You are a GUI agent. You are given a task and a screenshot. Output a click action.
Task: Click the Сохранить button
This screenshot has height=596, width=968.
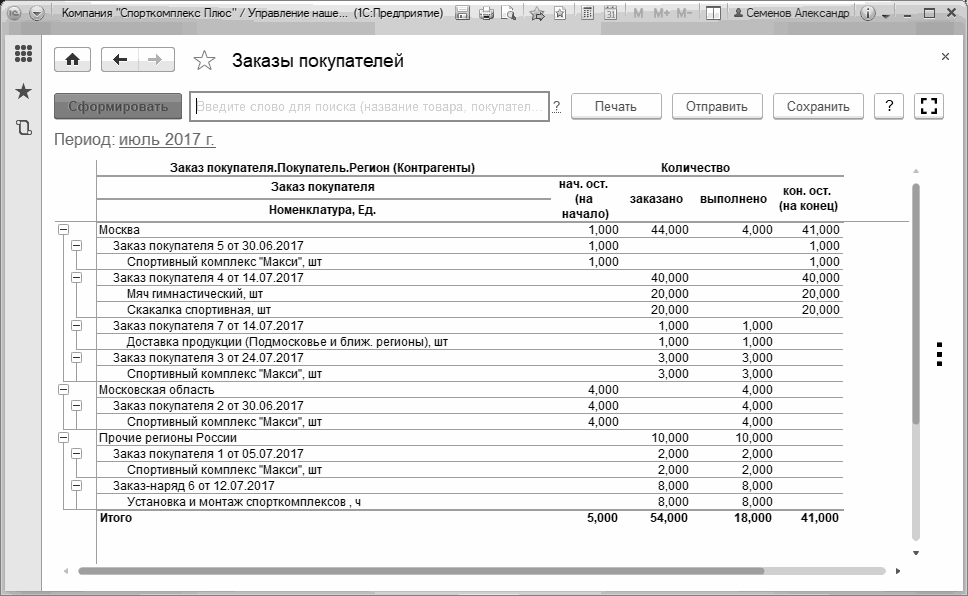pos(818,106)
